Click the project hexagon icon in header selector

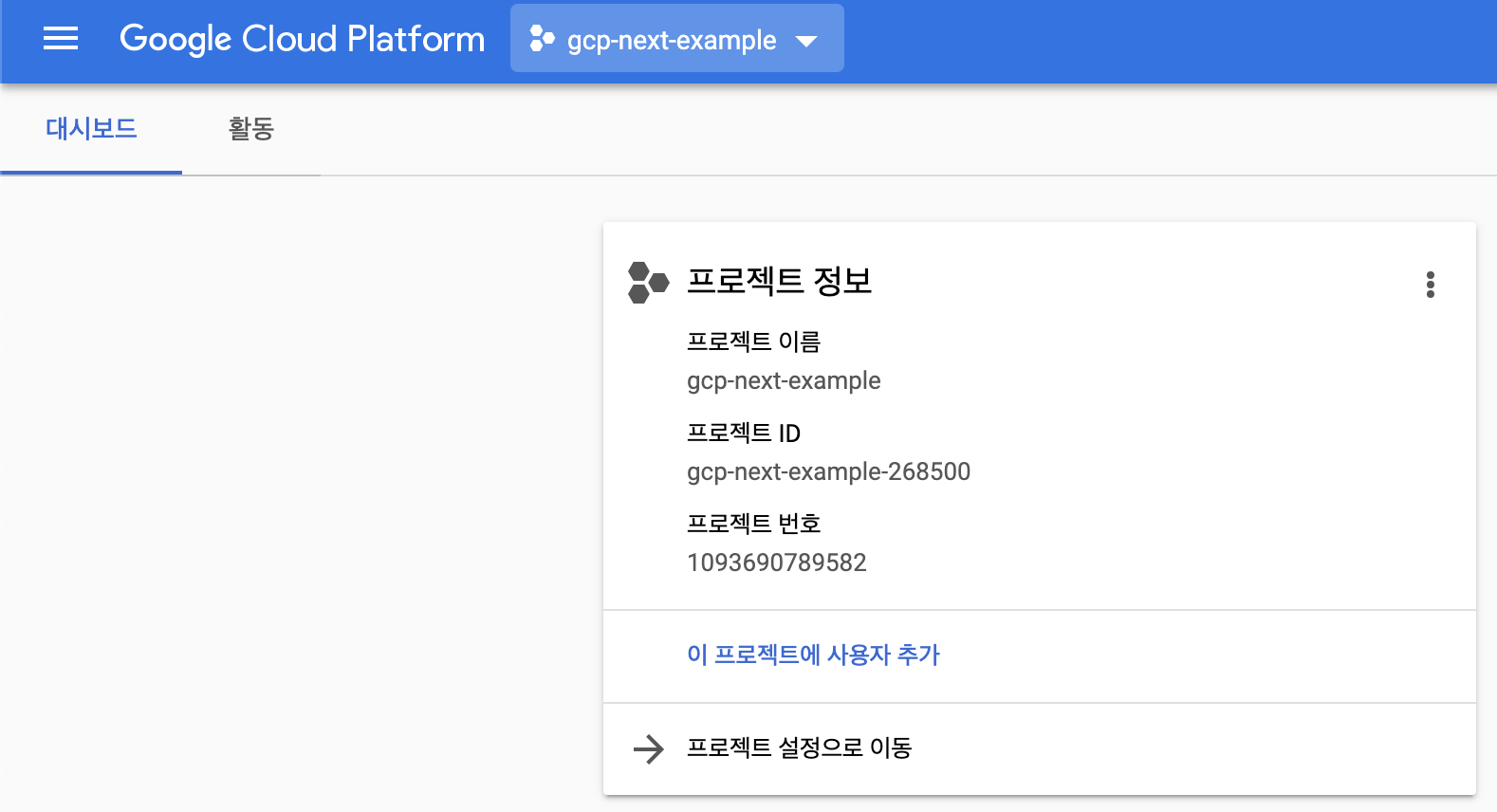click(542, 39)
